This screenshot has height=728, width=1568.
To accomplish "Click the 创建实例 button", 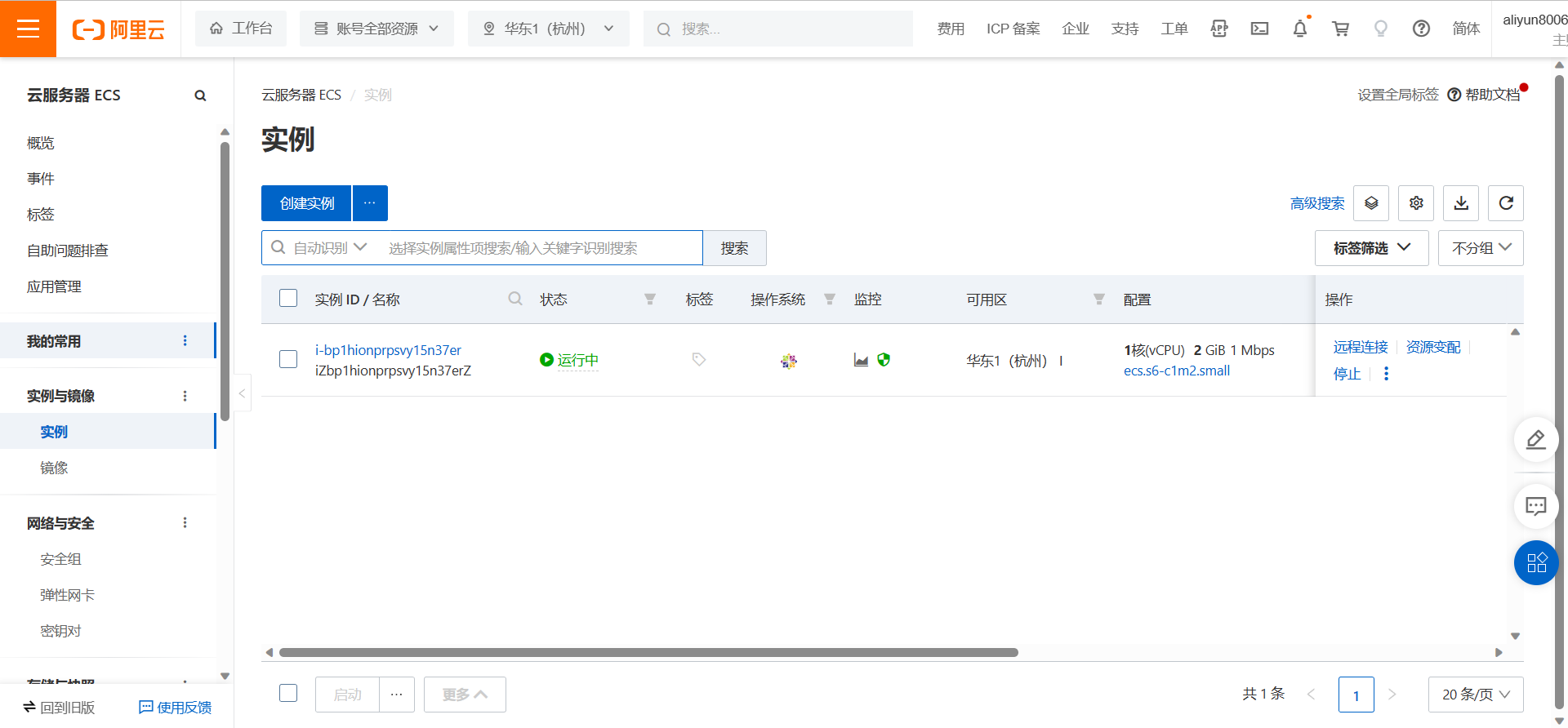I will (306, 203).
